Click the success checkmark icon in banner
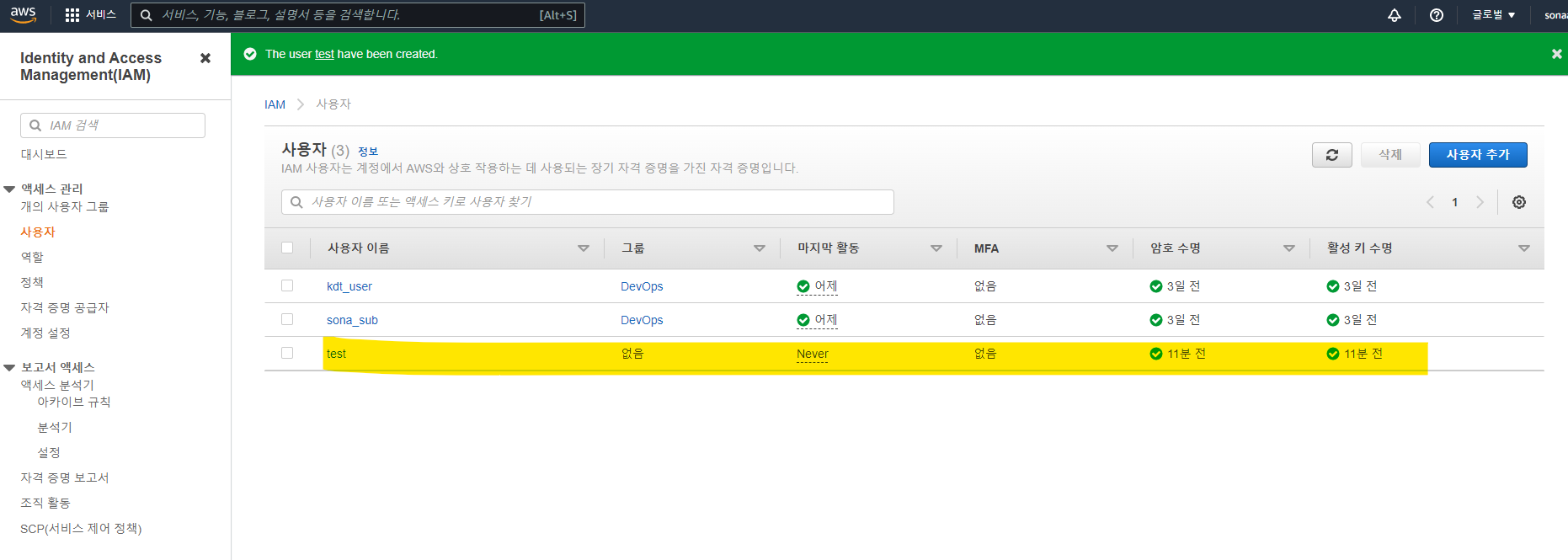 pos(250,54)
